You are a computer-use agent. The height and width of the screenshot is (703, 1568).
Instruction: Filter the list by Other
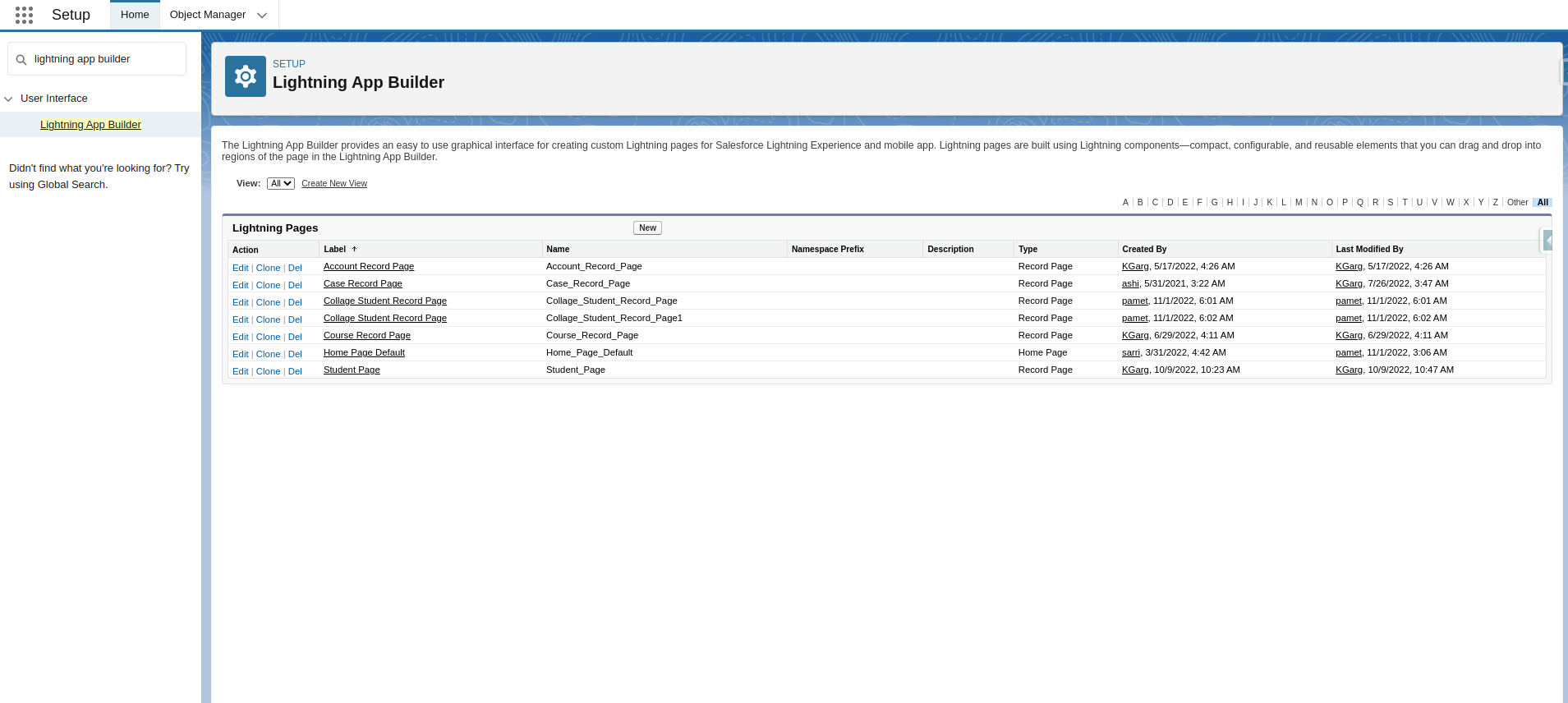(x=1517, y=202)
